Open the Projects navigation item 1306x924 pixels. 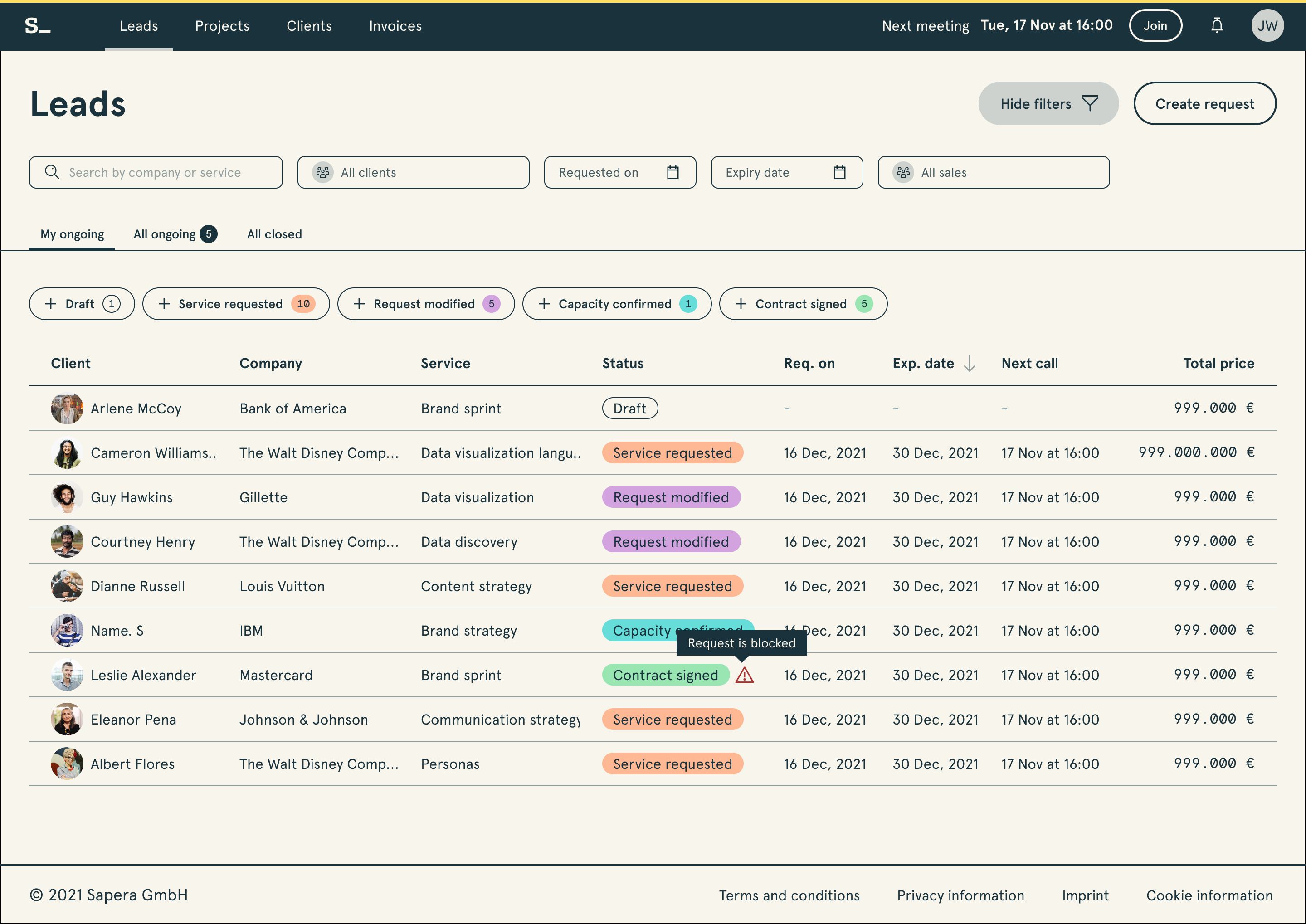pos(222,26)
